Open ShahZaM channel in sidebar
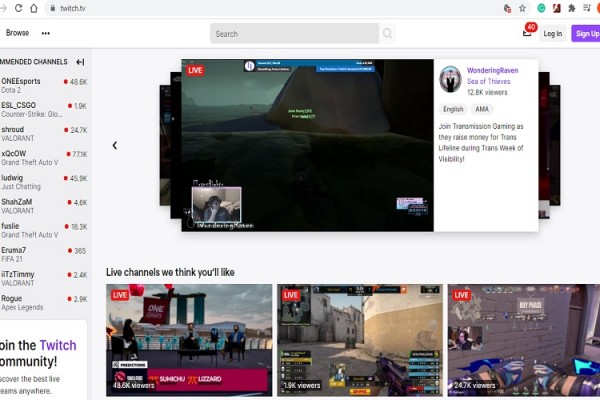Image resolution: width=600 pixels, height=400 pixels. click(44, 206)
